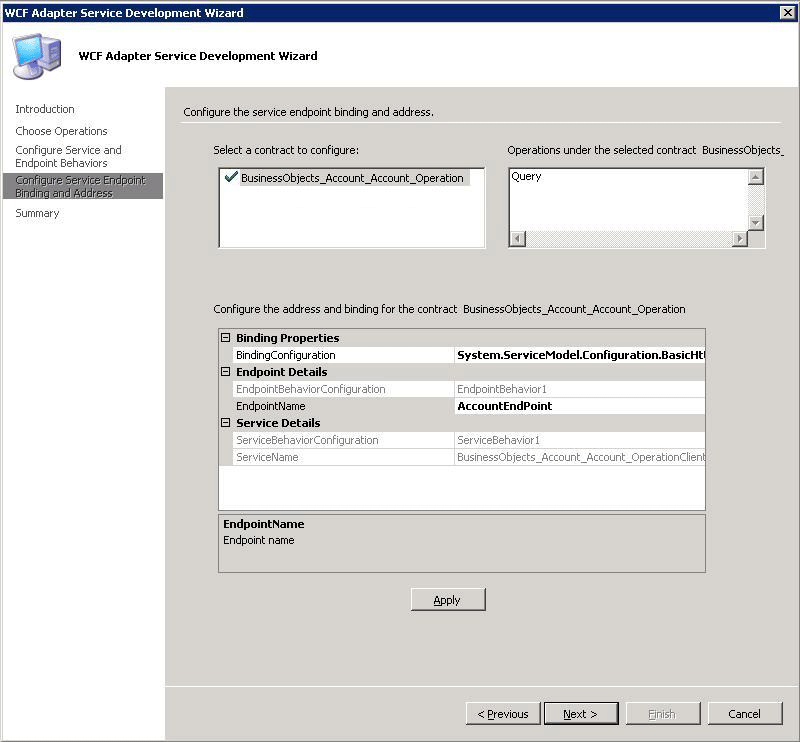Click the Apply button
800x742 pixels.
point(448,600)
